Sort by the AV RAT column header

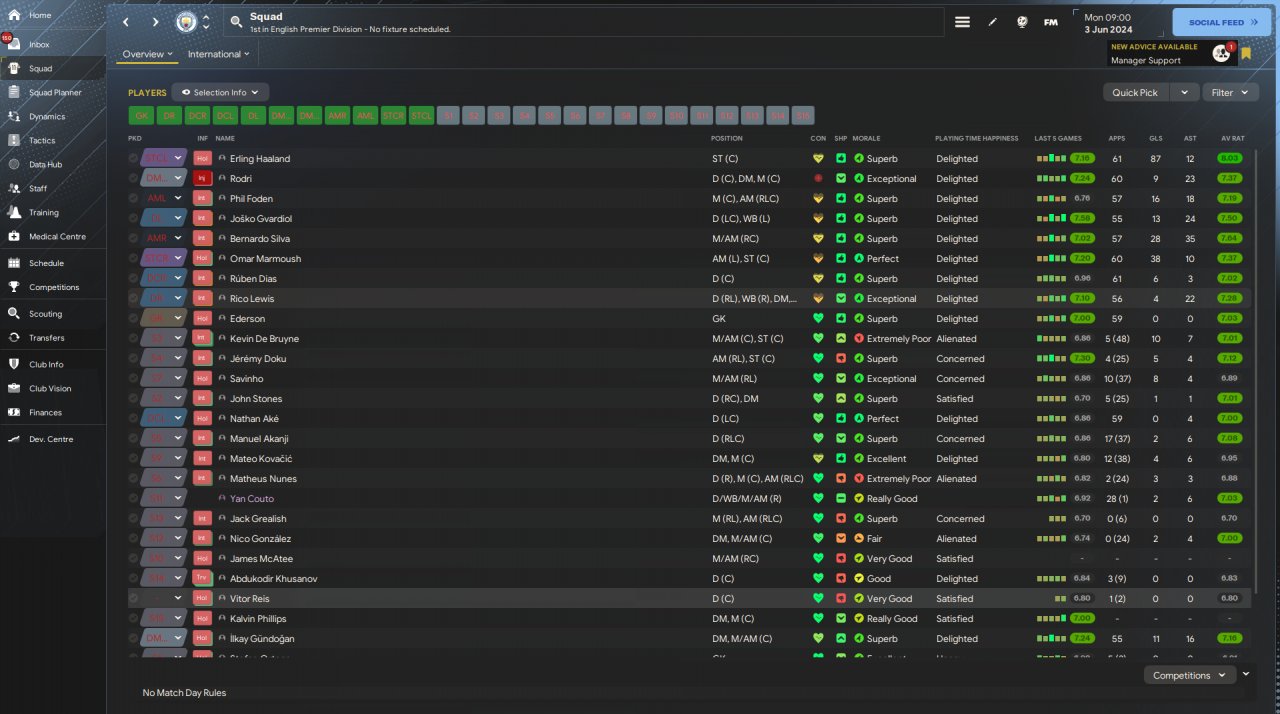[x=1232, y=138]
